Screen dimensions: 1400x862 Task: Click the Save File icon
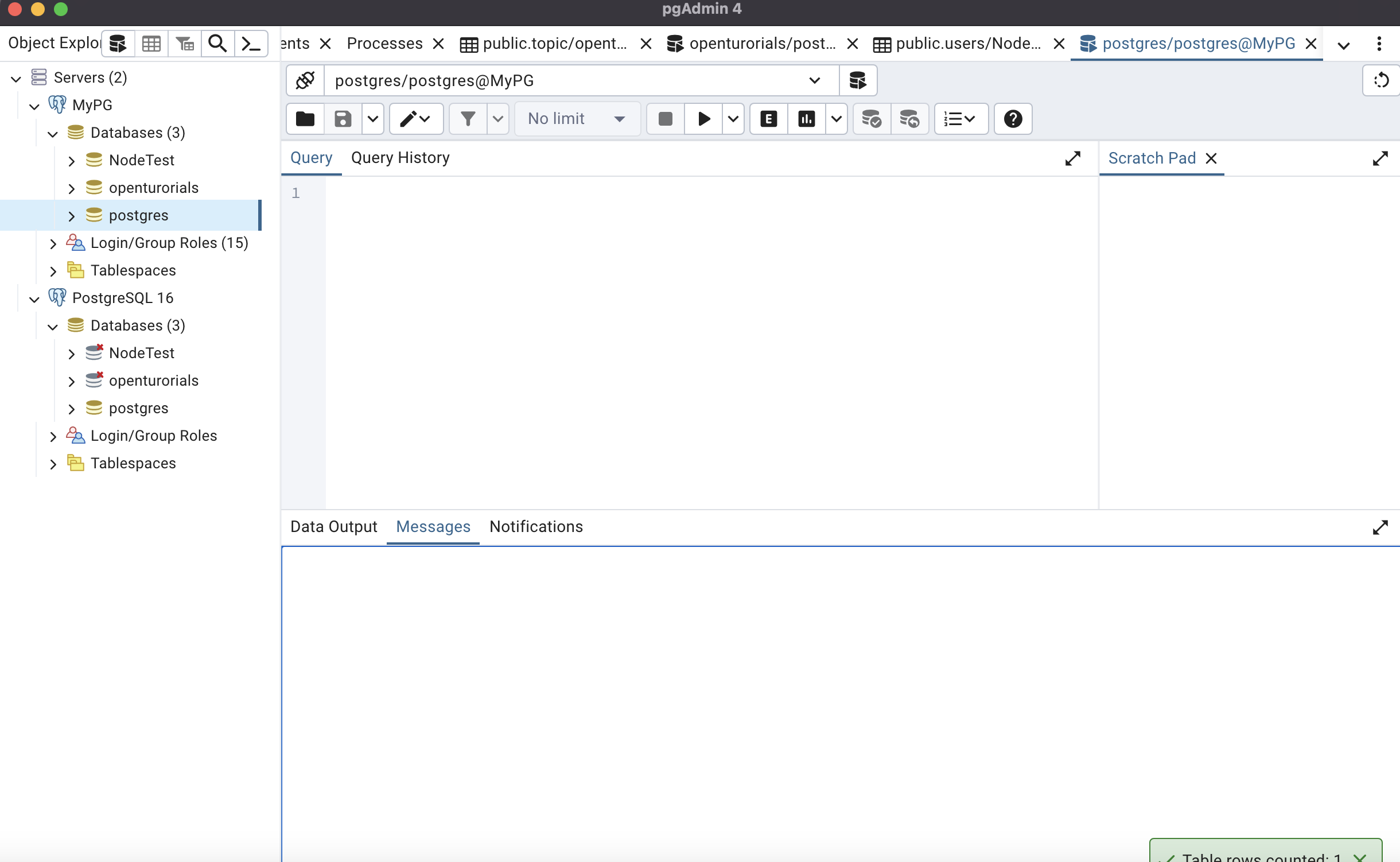tap(343, 119)
